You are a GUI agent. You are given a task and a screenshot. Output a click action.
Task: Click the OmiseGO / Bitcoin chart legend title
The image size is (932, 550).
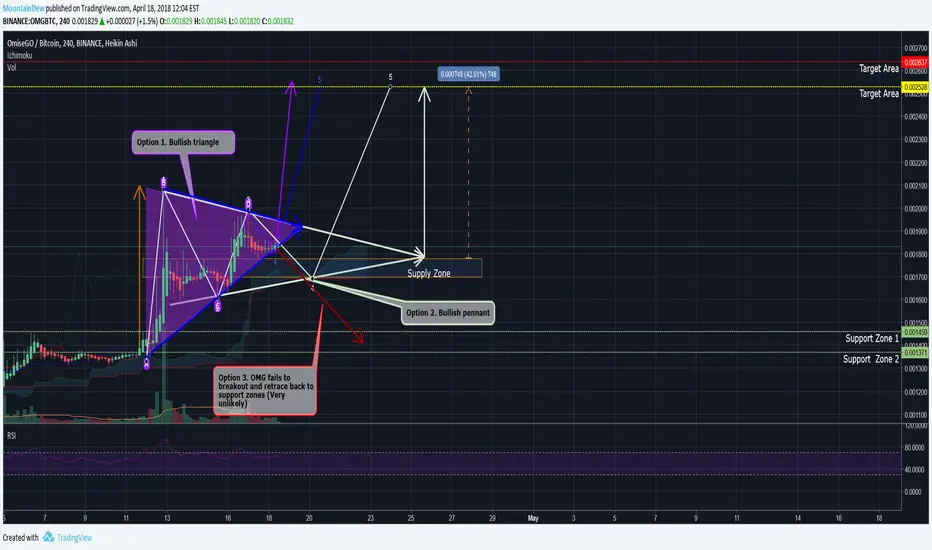click(72, 43)
